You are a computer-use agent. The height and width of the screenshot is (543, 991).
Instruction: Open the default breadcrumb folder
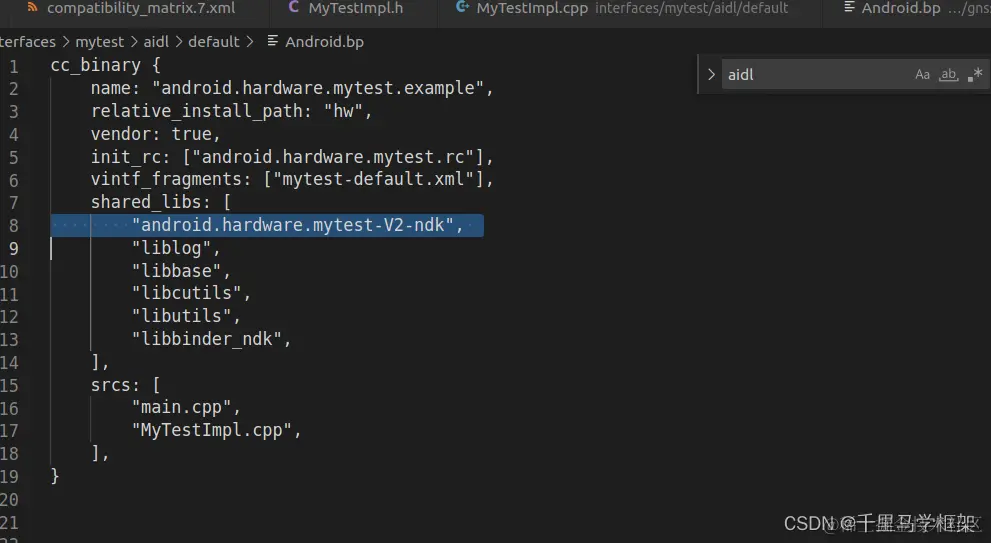(x=214, y=42)
